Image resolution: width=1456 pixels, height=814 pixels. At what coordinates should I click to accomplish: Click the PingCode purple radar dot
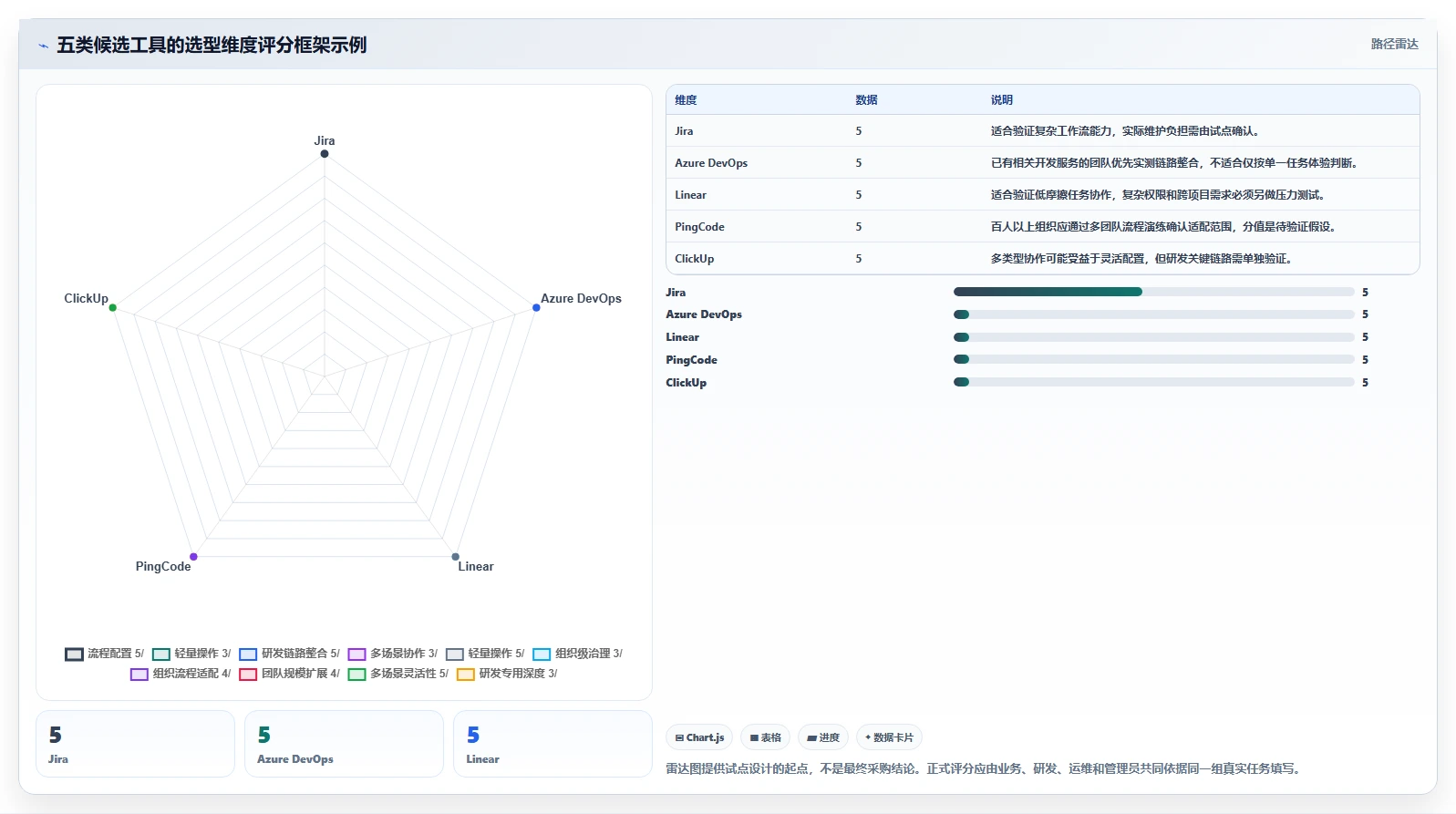(193, 556)
